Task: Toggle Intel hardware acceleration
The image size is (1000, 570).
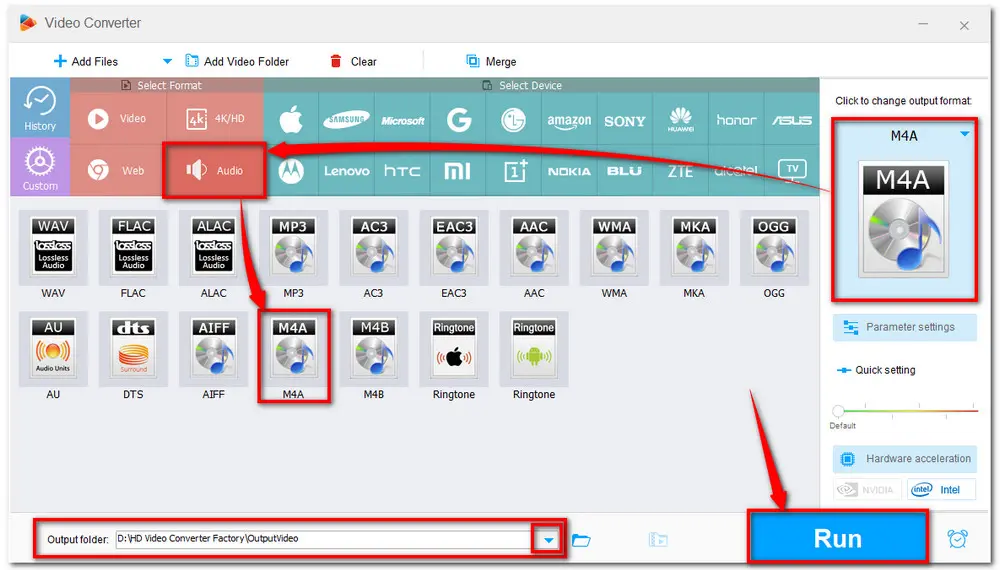Action: (941, 490)
